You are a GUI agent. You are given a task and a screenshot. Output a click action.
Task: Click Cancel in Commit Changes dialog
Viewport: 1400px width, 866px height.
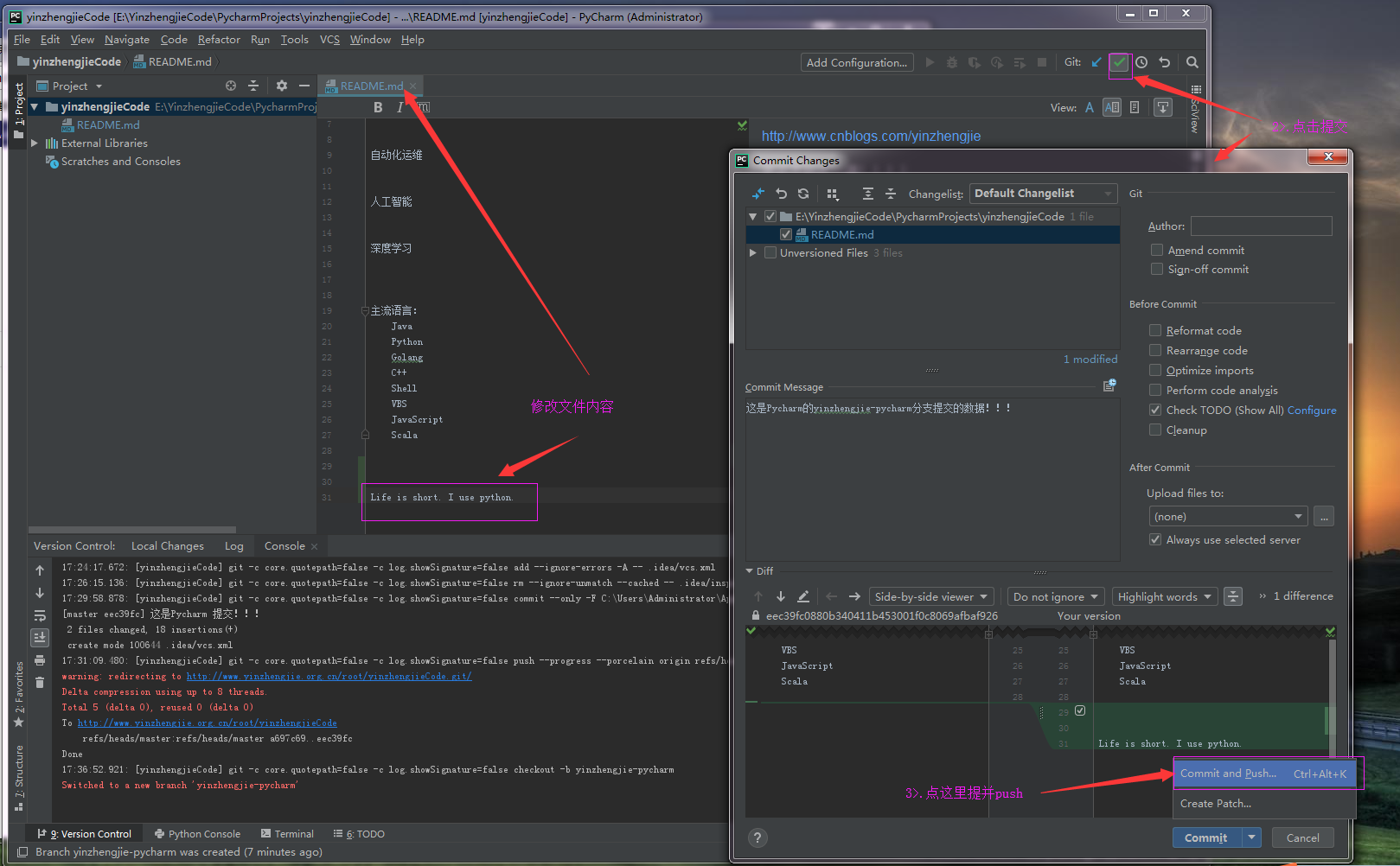point(1302,837)
